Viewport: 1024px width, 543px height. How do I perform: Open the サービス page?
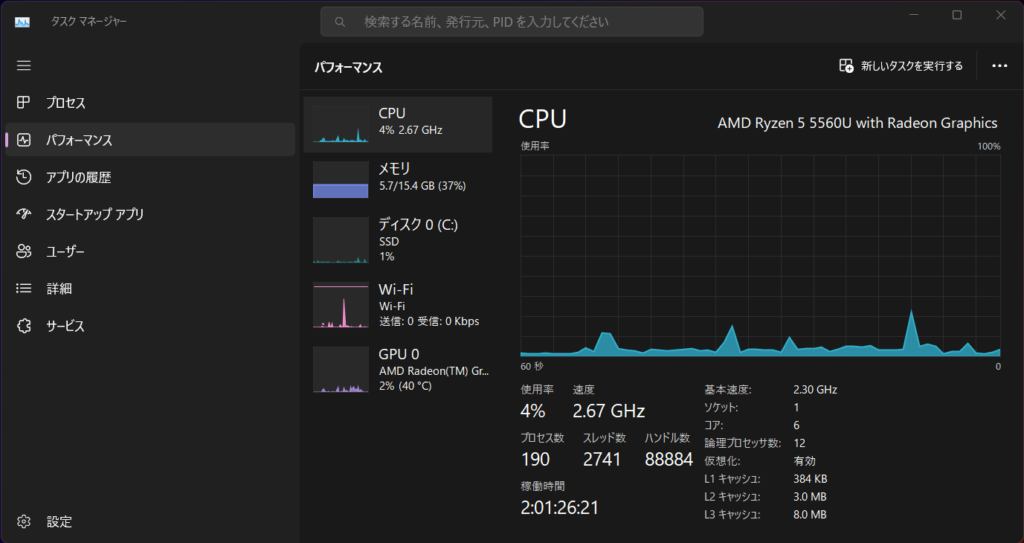coord(65,325)
